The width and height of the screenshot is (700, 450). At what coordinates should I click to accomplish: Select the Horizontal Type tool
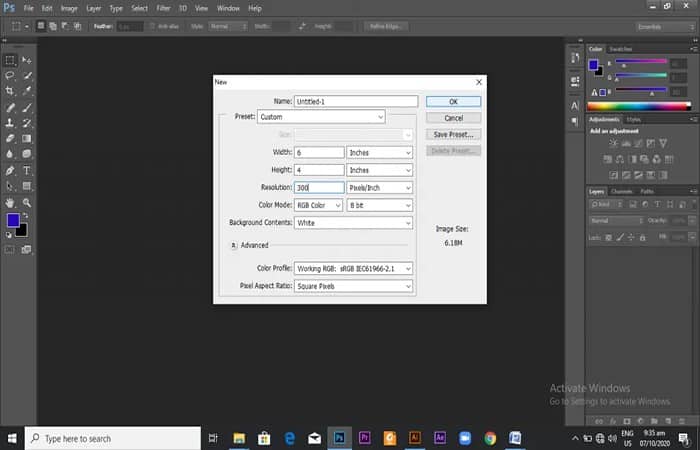click(x=27, y=170)
